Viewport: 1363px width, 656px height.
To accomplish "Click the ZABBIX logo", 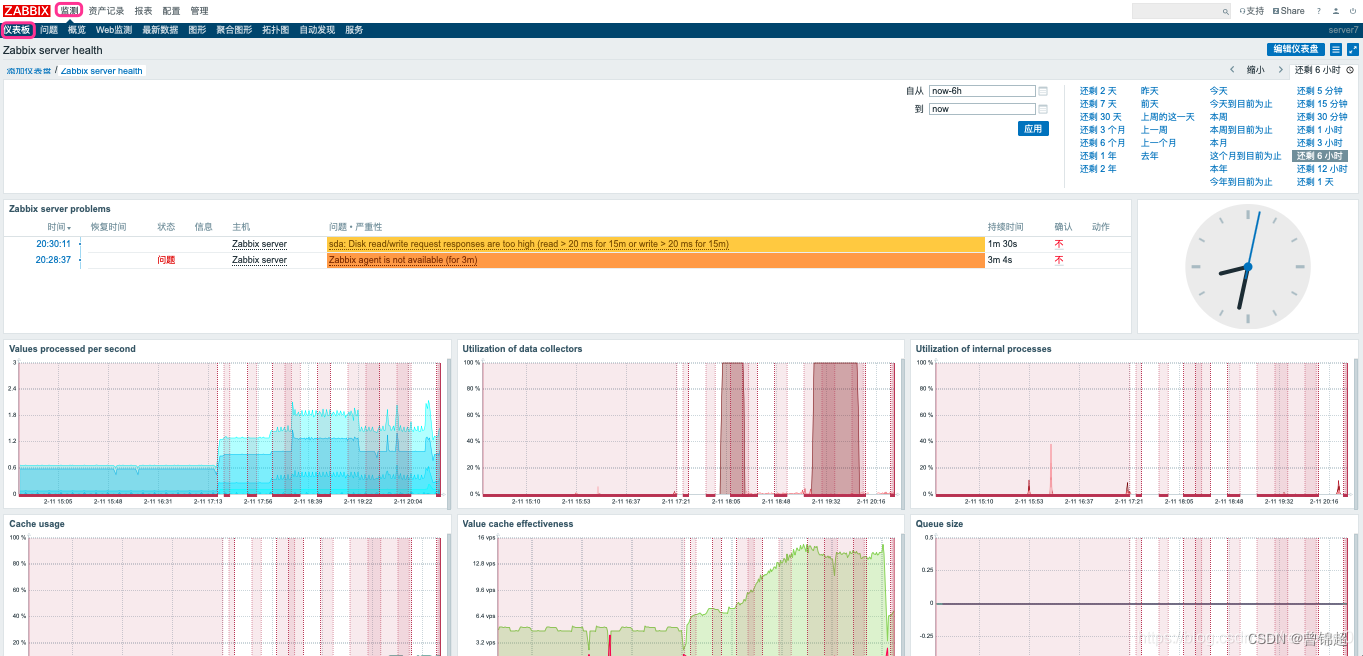I will click(26, 10).
